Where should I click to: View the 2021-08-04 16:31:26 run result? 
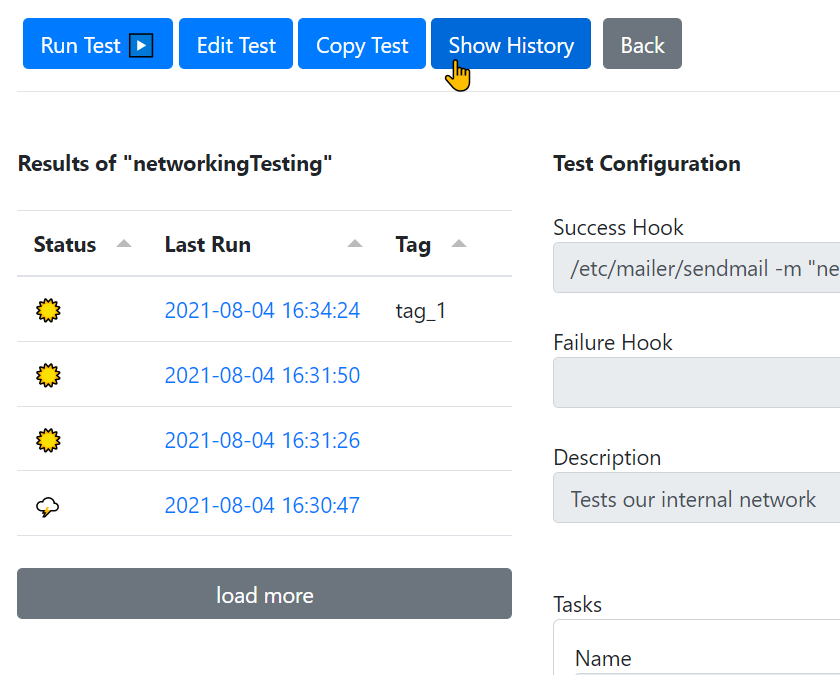[262, 440]
